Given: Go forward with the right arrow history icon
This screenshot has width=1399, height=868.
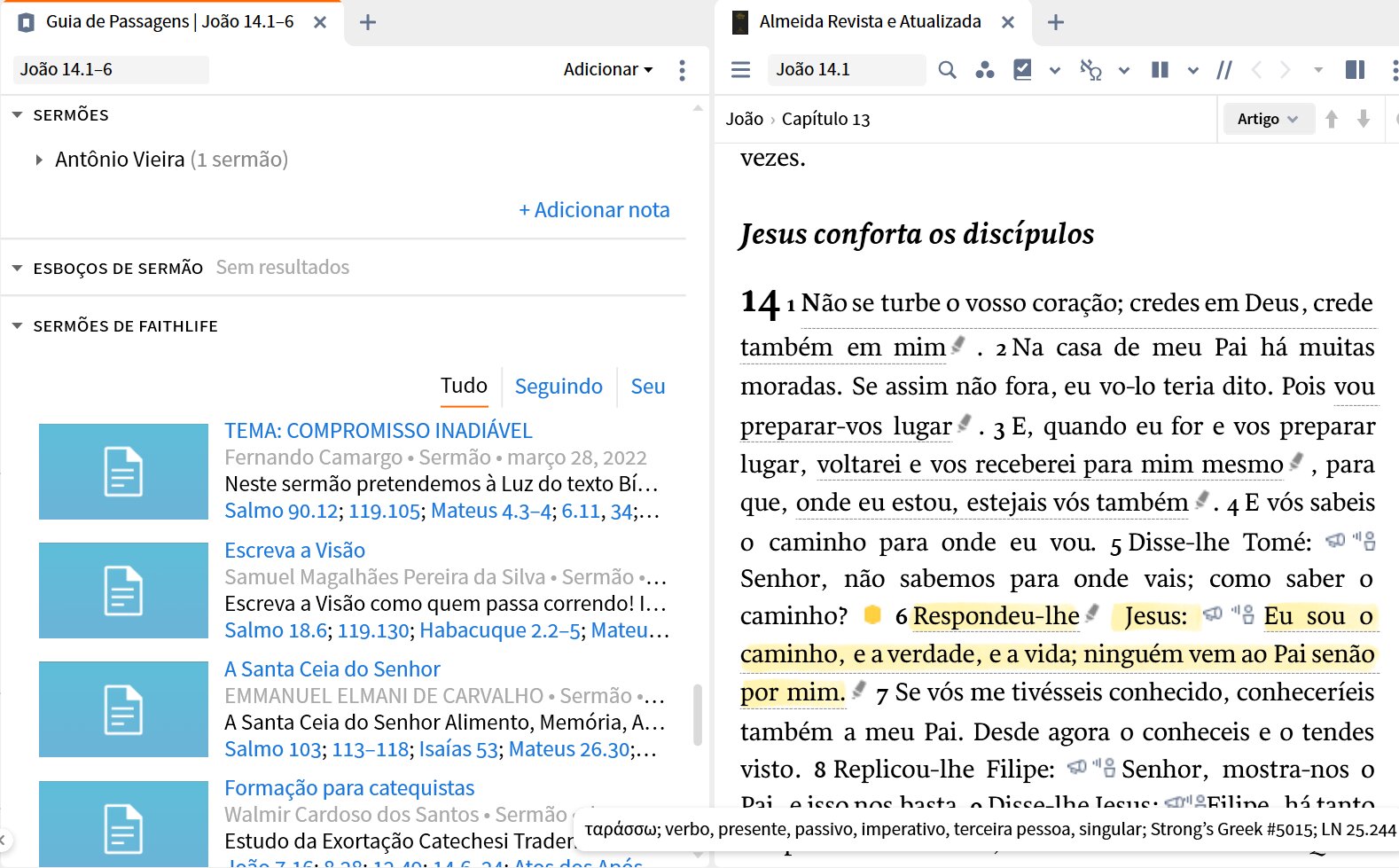Looking at the screenshot, I should pos(1286,69).
